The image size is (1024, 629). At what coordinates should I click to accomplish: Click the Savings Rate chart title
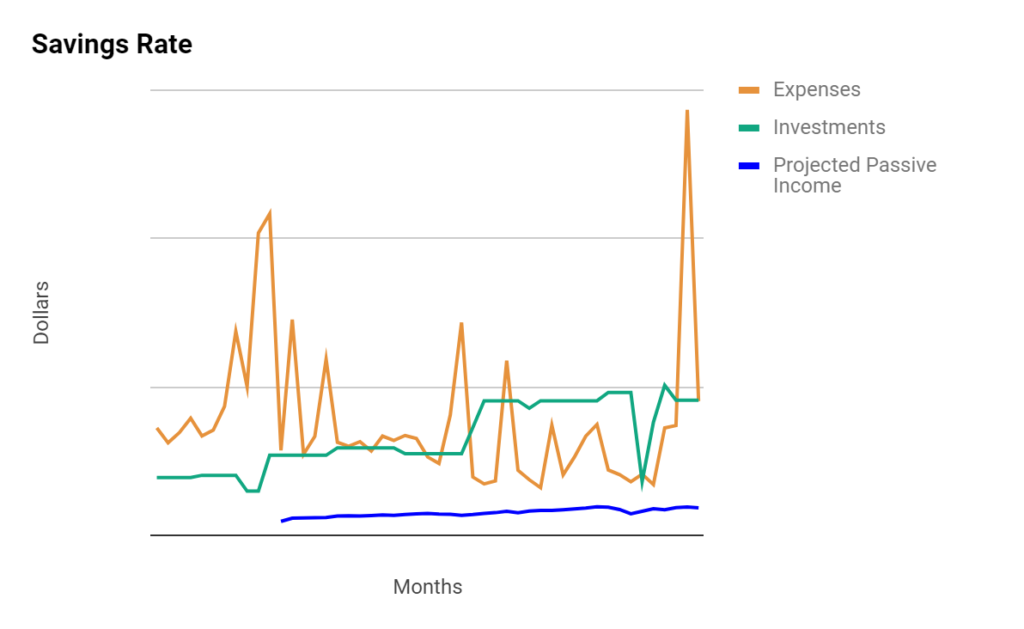(112, 44)
